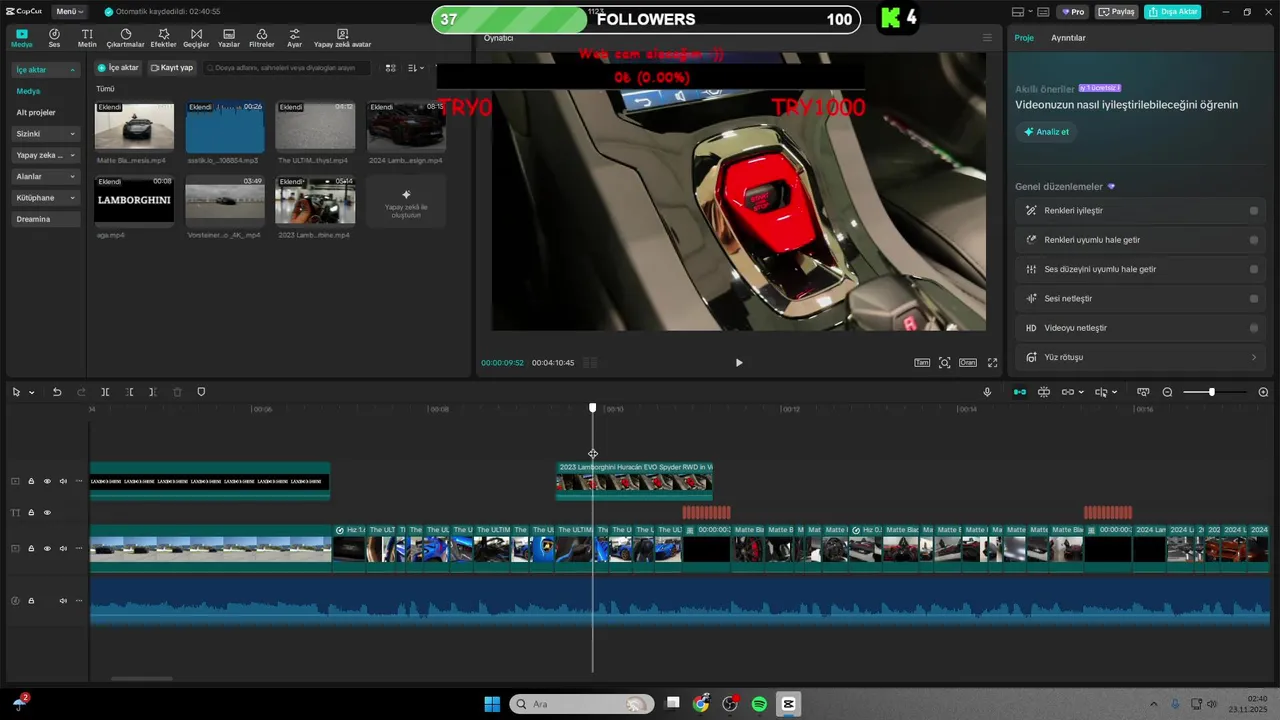
Task: Toggle Ses düzeyini uyumlu hale getir checkbox
Action: pyautogui.click(x=1253, y=269)
